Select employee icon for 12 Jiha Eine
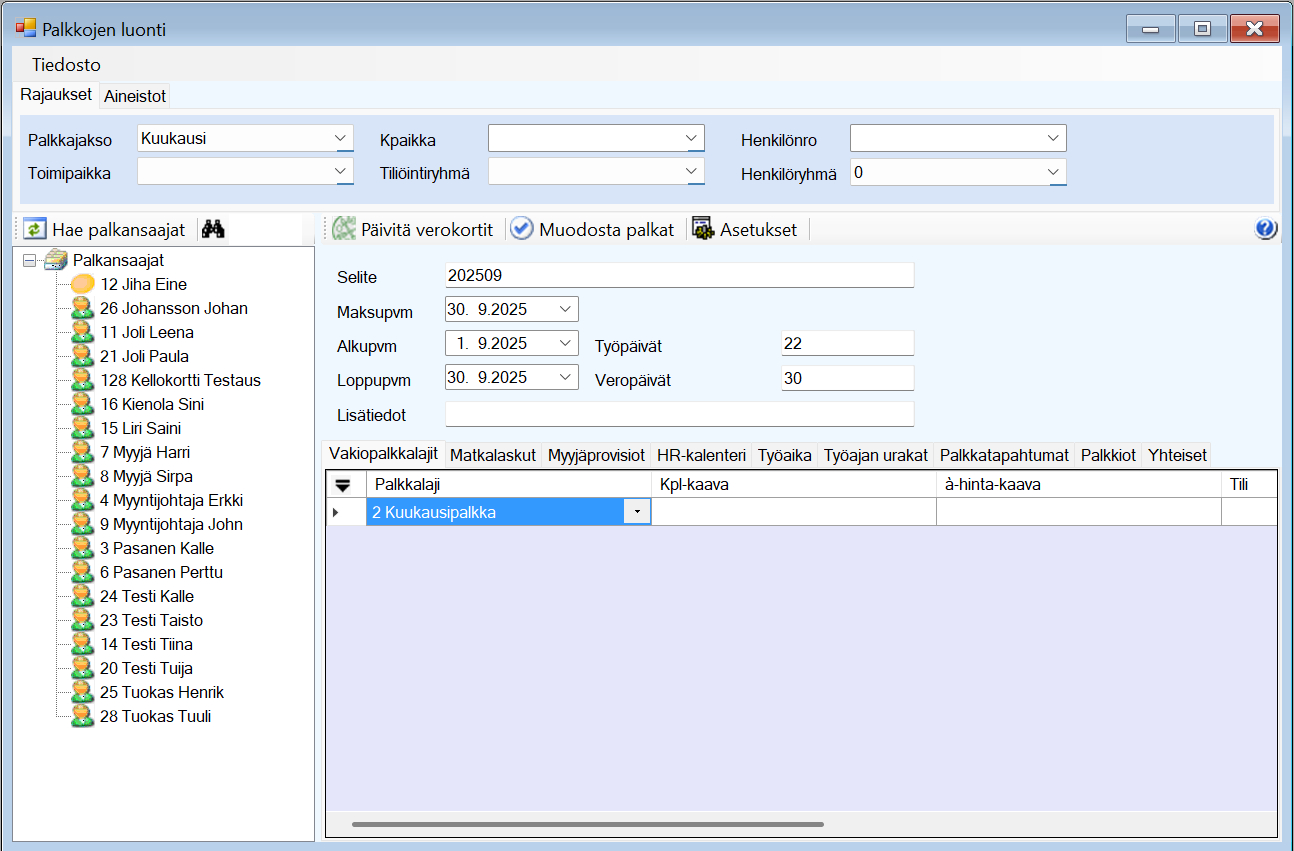Image resolution: width=1294 pixels, height=851 pixels. point(83,284)
